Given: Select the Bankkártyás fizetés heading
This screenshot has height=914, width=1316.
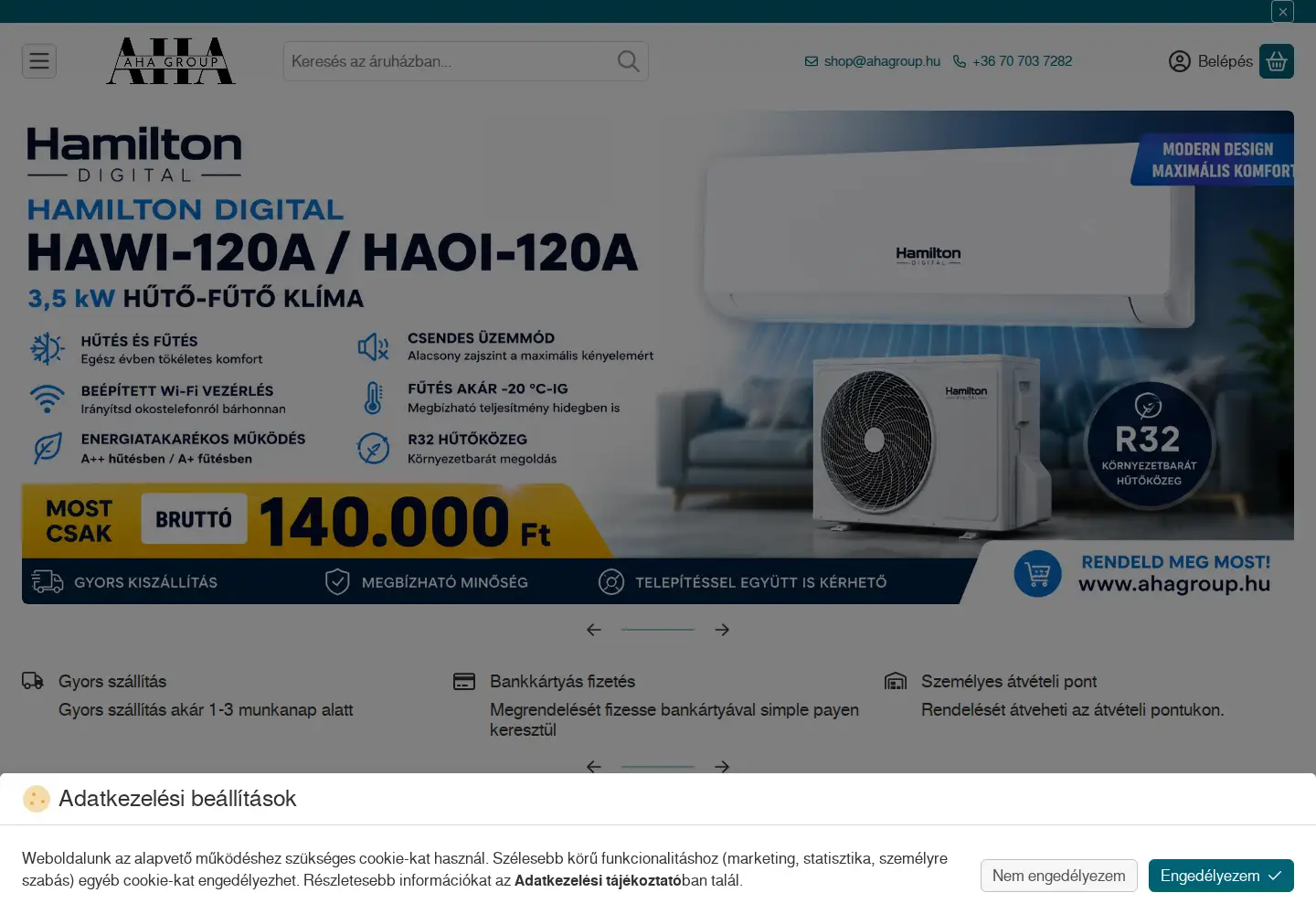Looking at the screenshot, I should [562, 681].
